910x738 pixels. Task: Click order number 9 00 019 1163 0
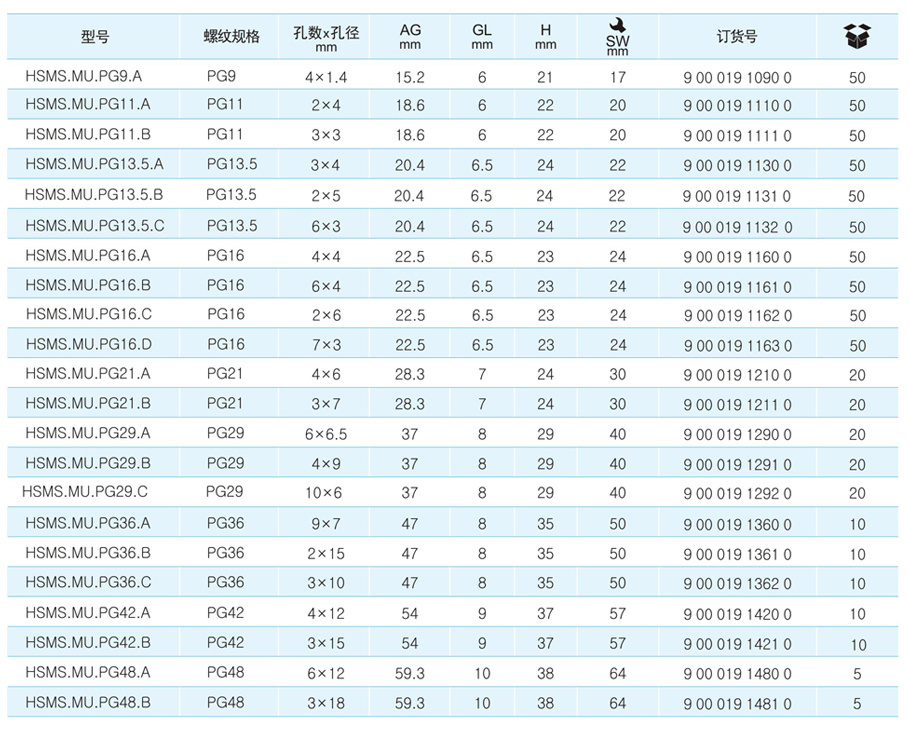coord(738,346)
